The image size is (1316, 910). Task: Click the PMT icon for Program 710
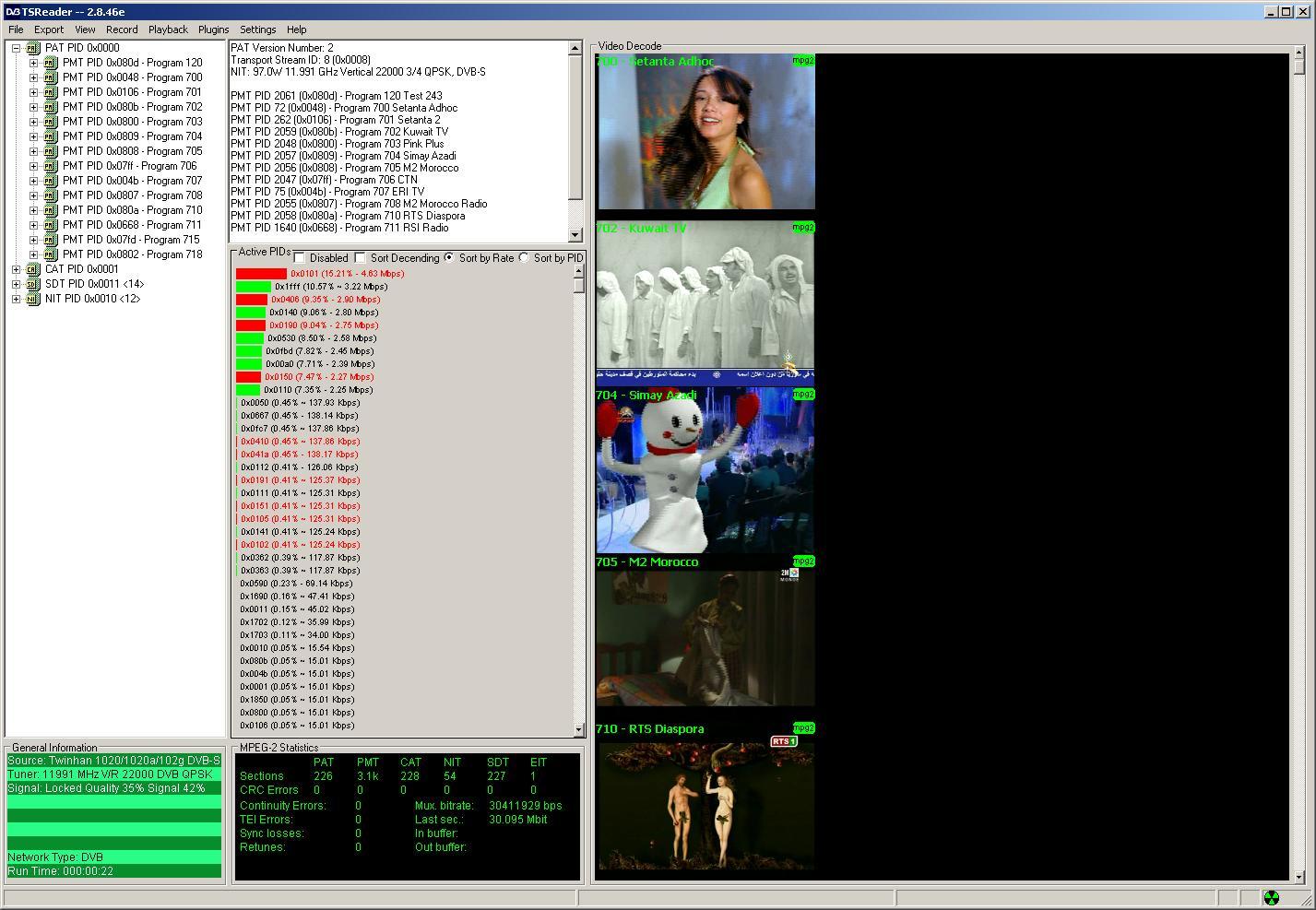click(51, 210)
